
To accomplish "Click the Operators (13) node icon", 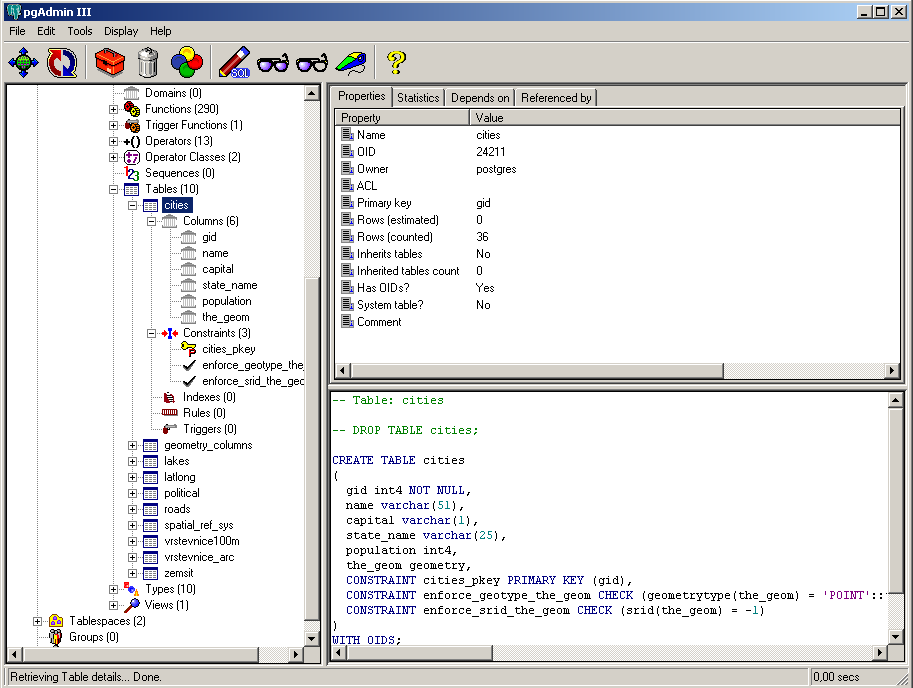I will pyautogui.click(x=132, y=141).
